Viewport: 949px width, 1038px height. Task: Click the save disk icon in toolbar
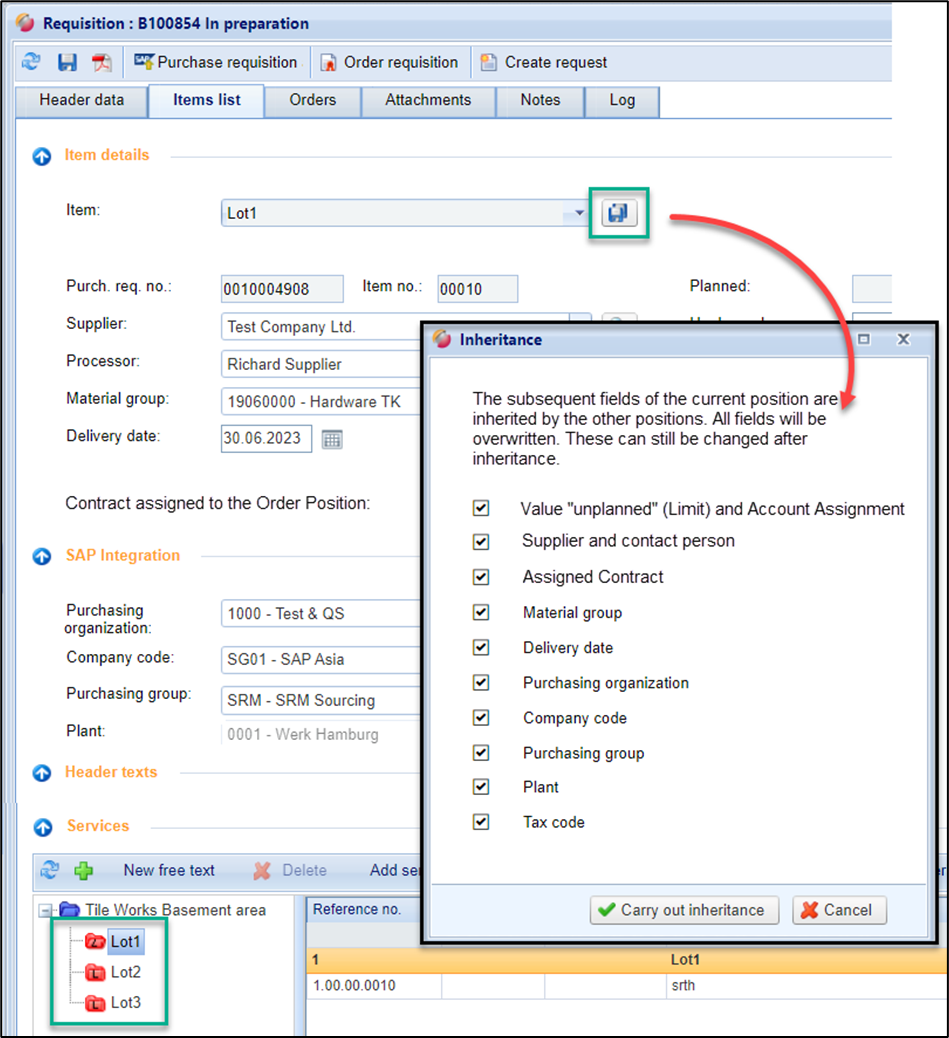pyautogui.click(x=67, y=62)
